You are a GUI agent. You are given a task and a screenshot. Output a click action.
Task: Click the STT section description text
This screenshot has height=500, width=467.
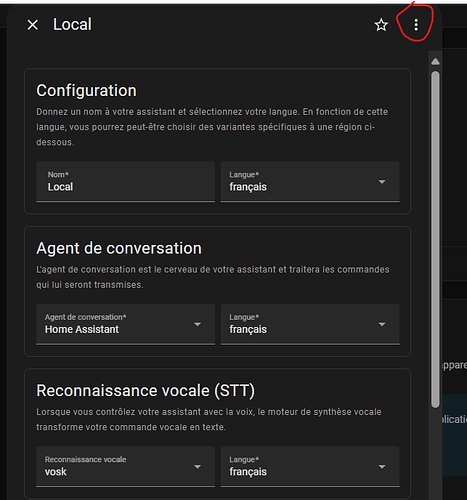tap(209, 419)
